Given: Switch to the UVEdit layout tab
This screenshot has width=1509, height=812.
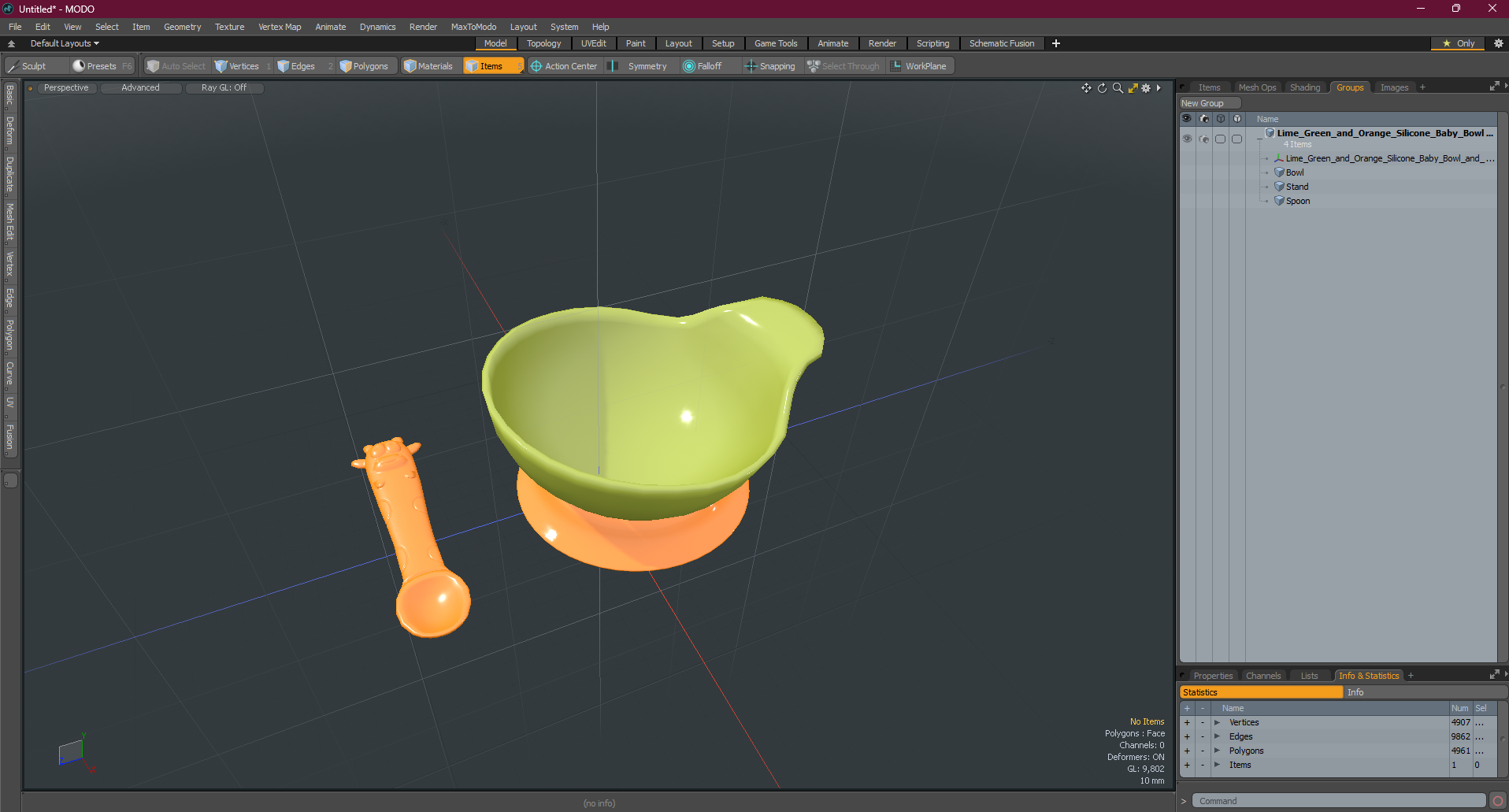Looking at the screenshot, I should click(x=593, y=43).
